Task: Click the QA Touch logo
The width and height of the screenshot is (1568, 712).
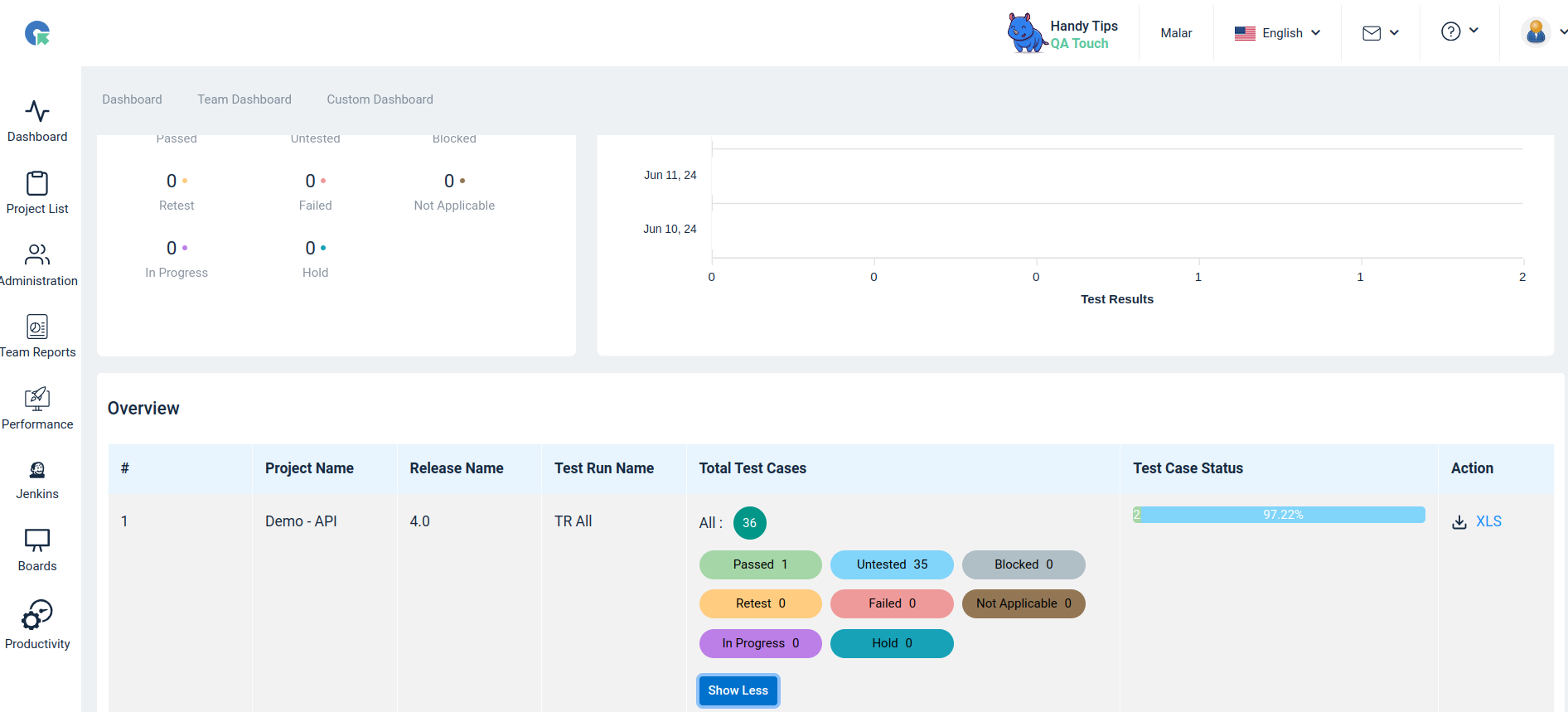Action: pos(37,33)
